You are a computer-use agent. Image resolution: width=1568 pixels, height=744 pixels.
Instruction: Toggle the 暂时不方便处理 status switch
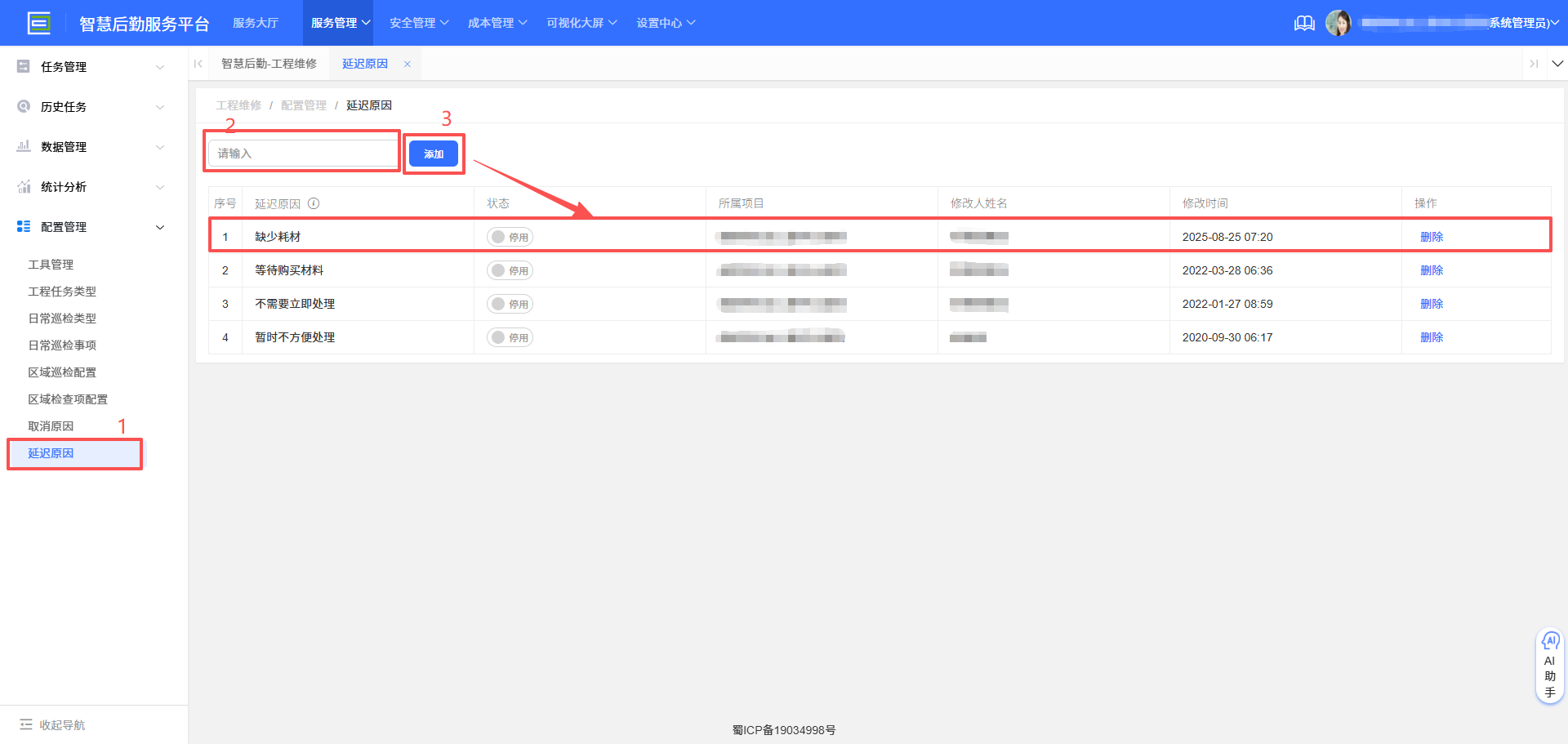click(x=509, y=336)
